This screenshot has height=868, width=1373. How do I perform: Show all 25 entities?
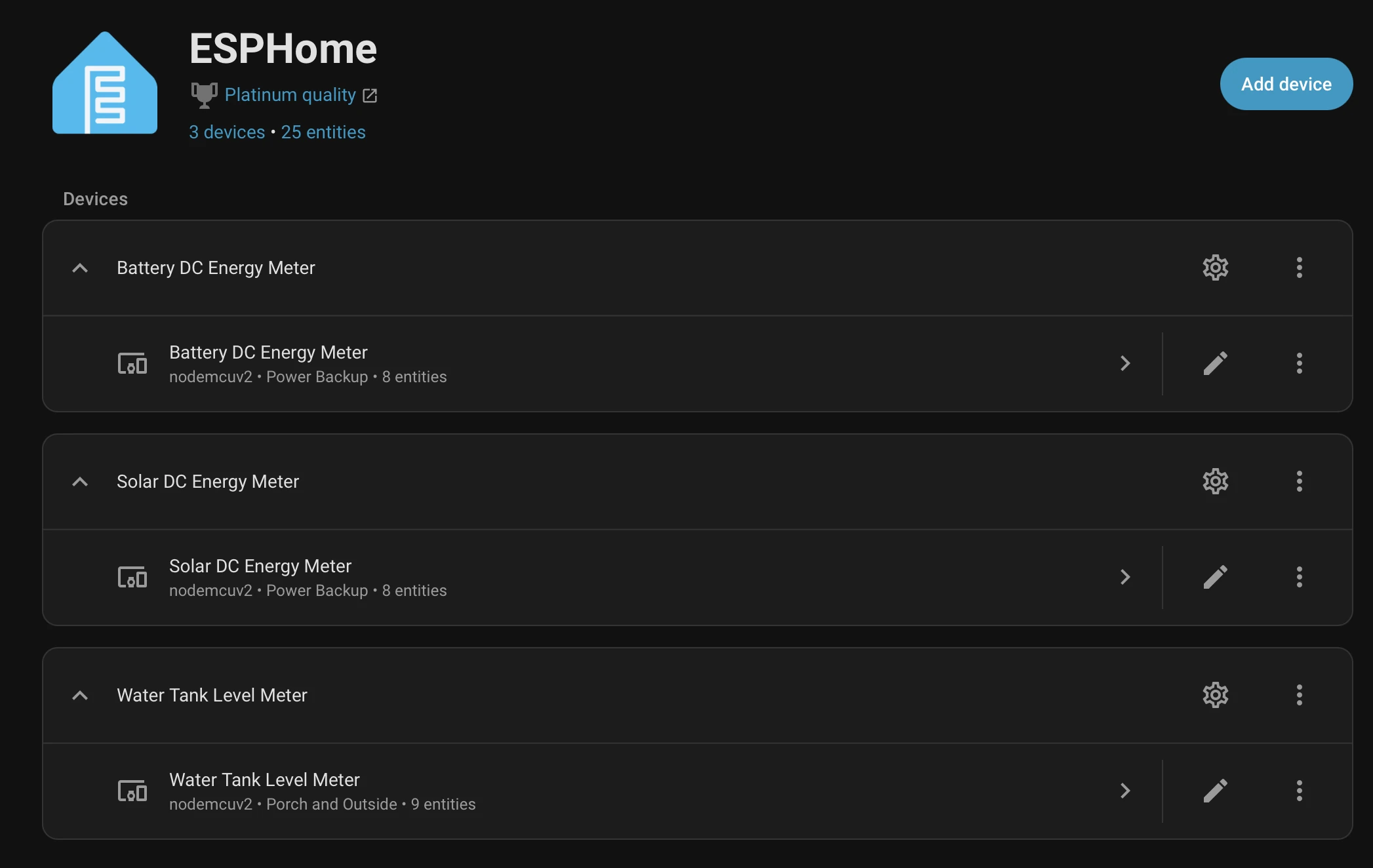click(323, 132)
